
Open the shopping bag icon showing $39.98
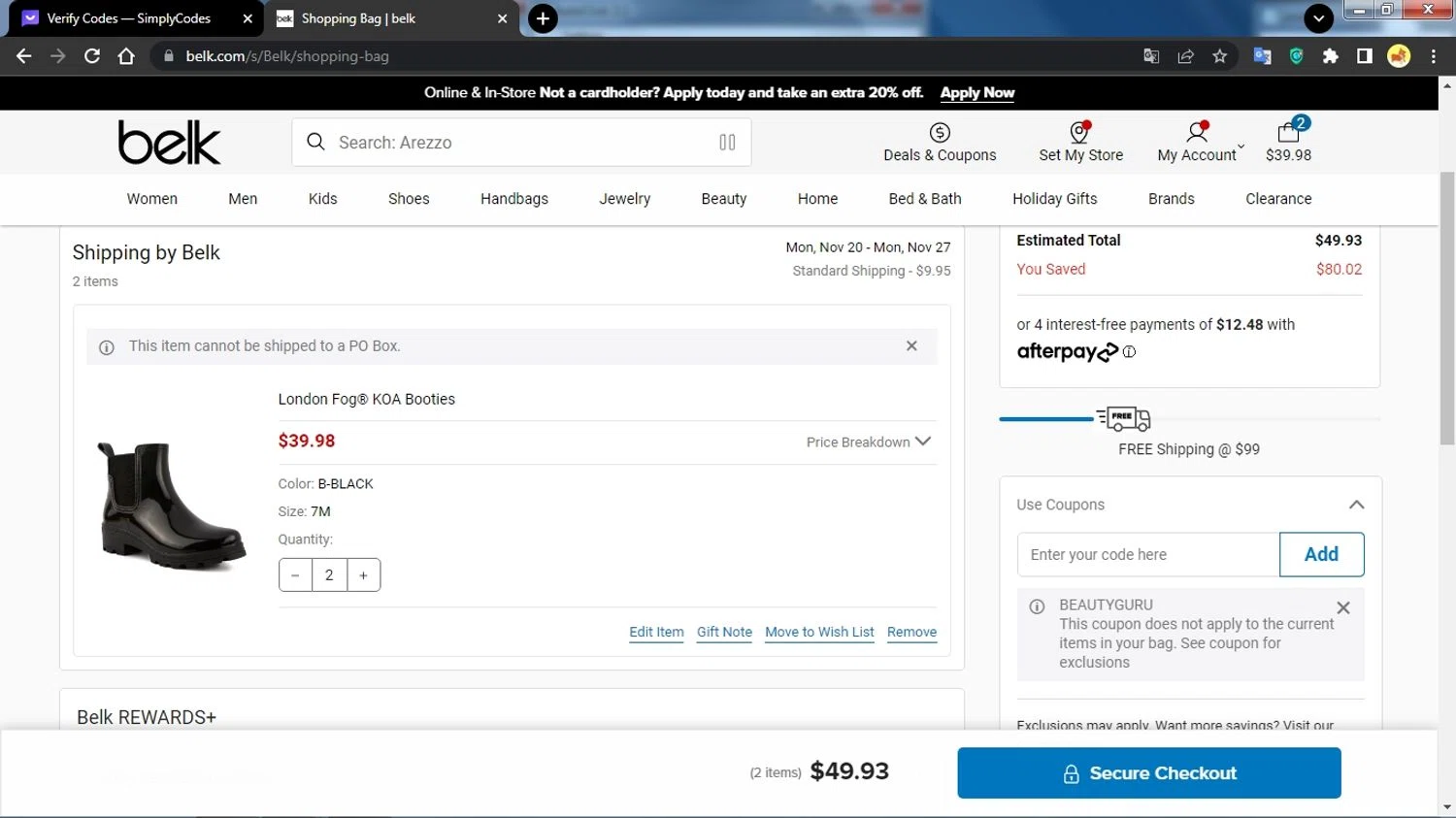[1288, 142]
